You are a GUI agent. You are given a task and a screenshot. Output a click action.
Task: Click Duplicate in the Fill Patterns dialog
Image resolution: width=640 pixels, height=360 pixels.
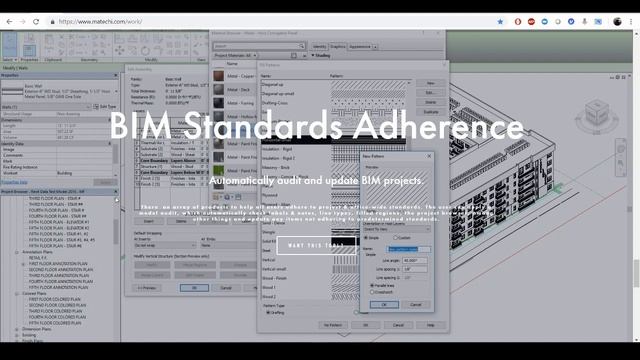431,112
